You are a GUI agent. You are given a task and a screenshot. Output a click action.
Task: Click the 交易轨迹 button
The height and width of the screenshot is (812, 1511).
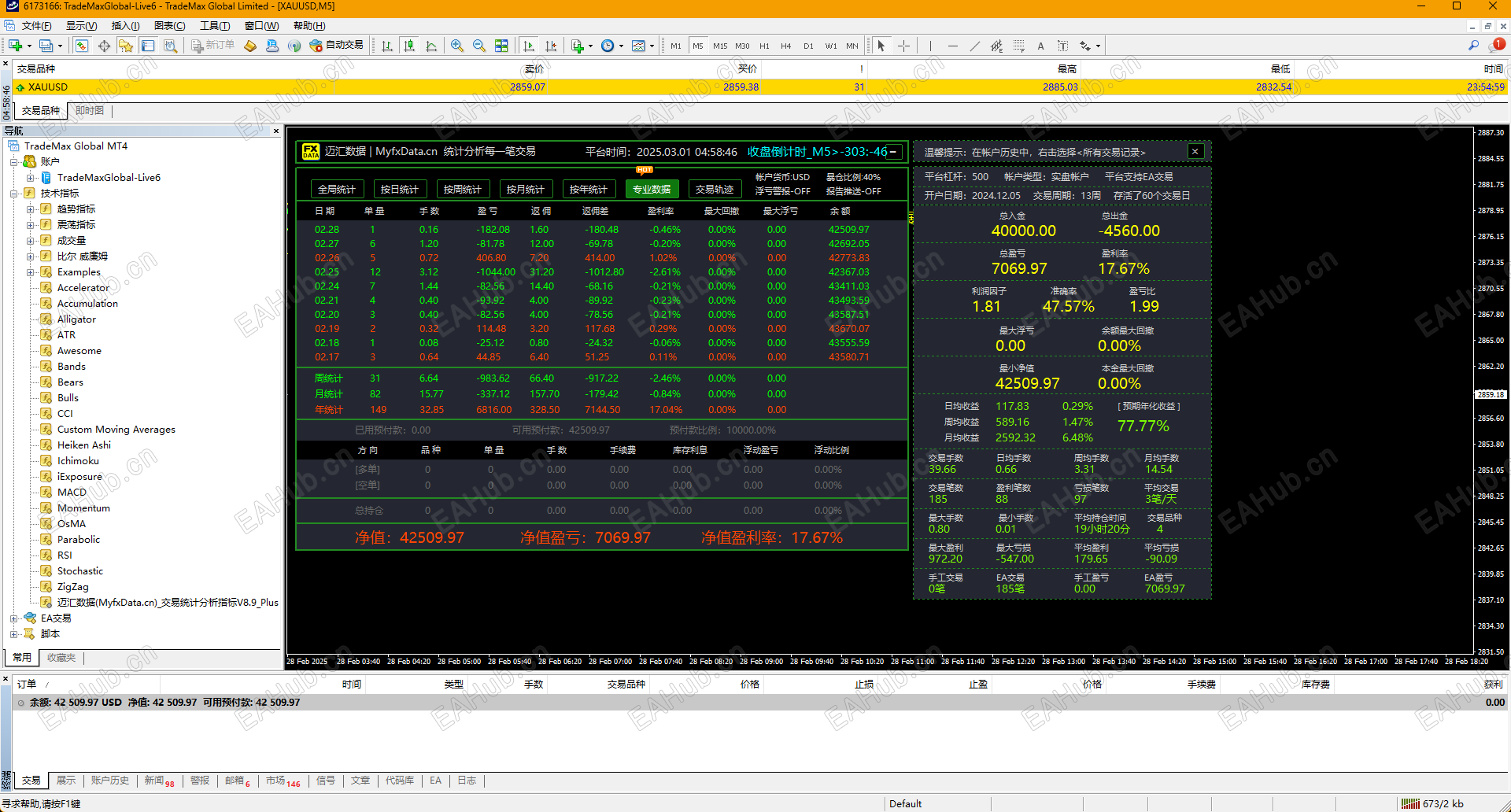point(715,189)
